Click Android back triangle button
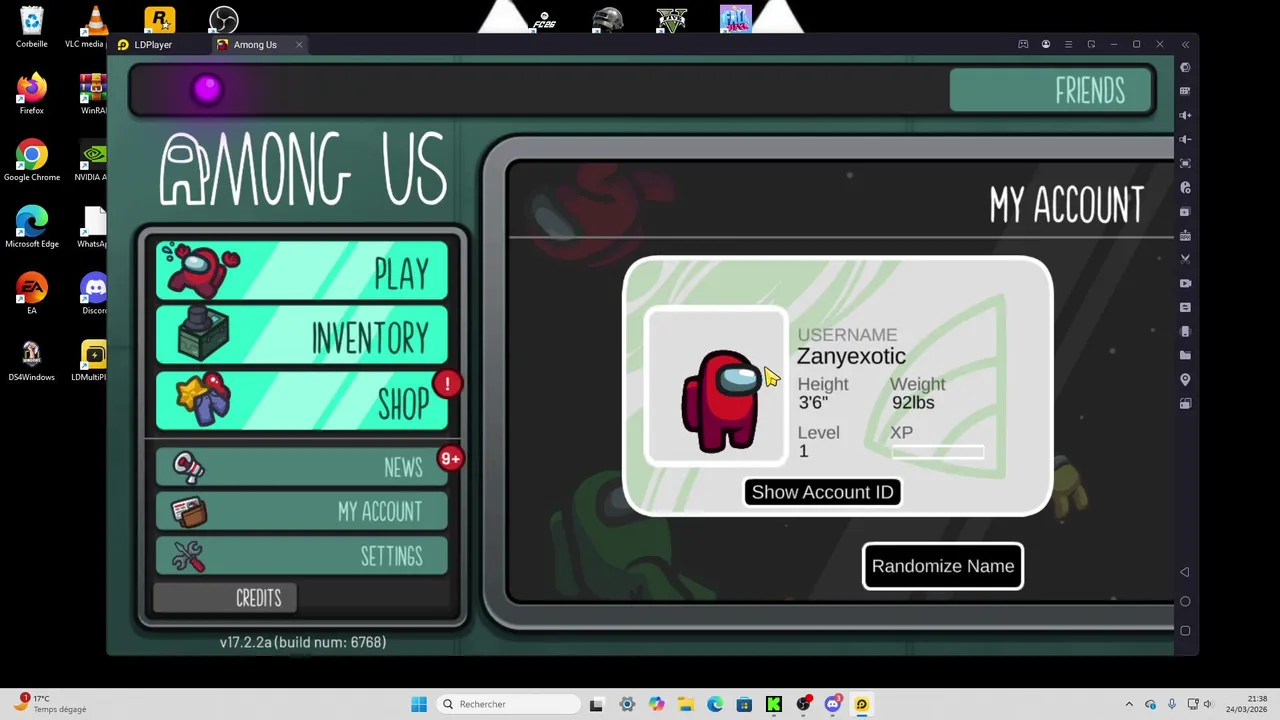This screenshot has width=1280, height=720. click(1185, 572)
